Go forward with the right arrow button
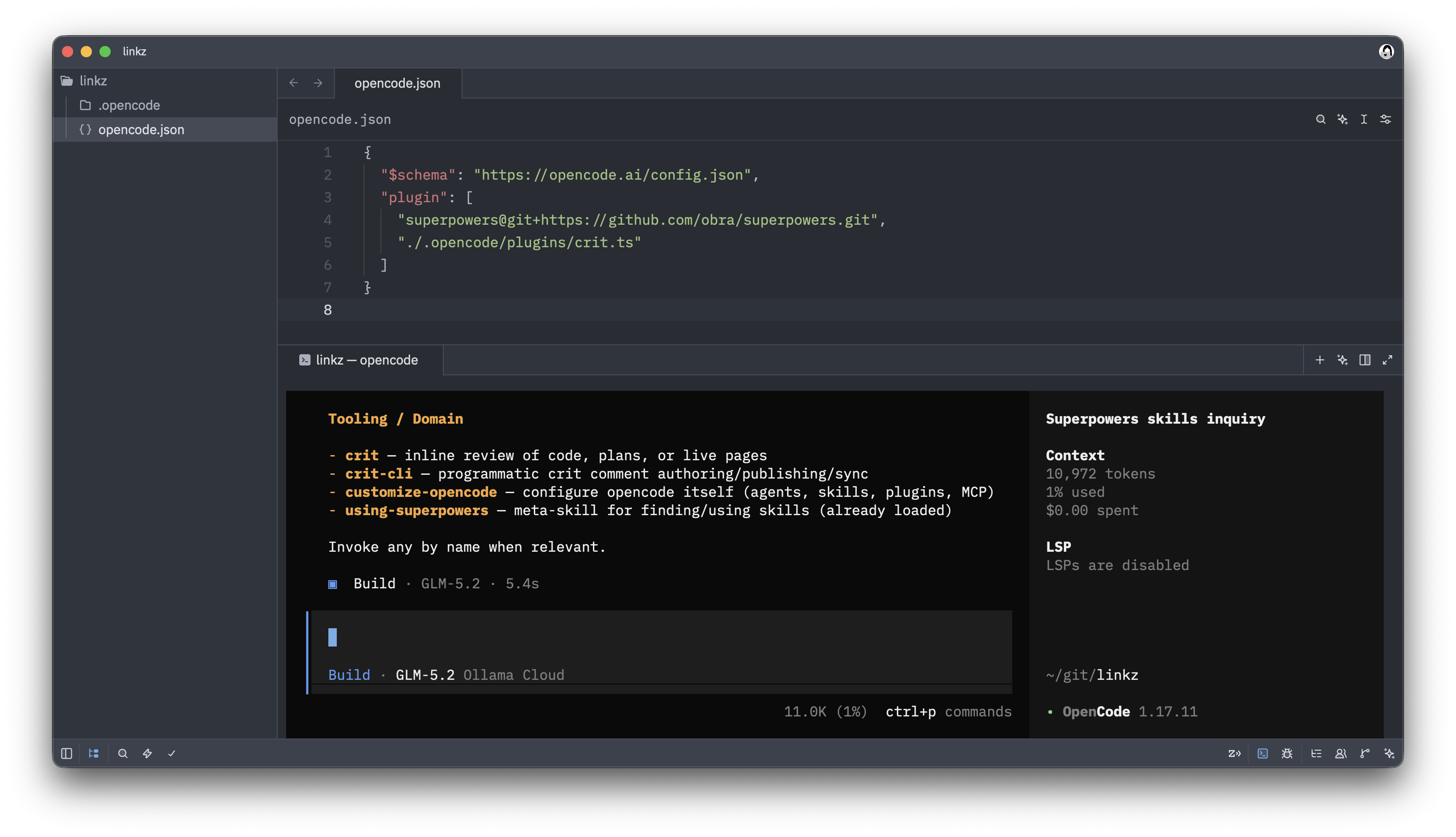 [x=318, y=83]
